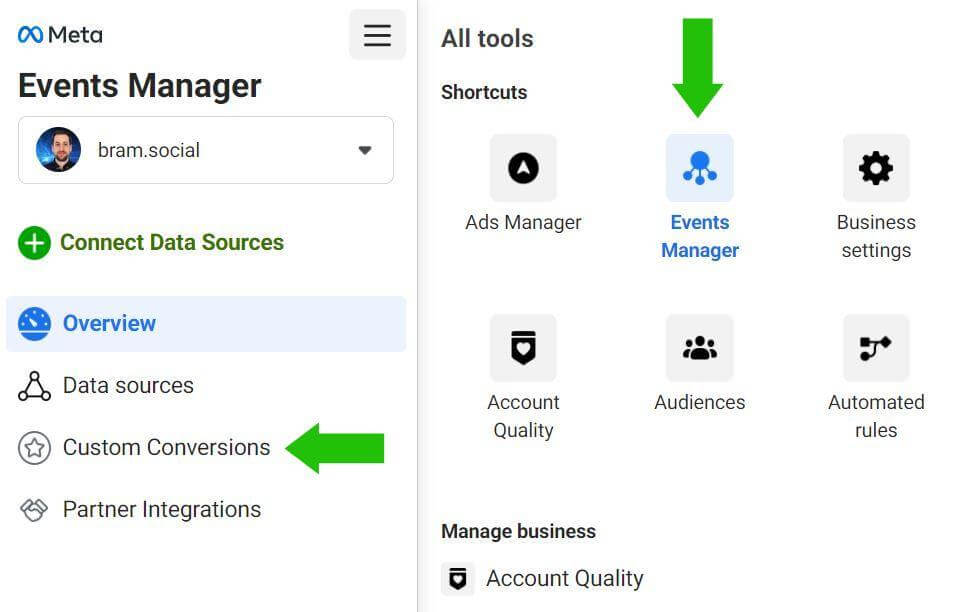Open the Automated rules shortcut icon
Image resolution: width=978 pixels, height=612 pixels.
[876, 348]
